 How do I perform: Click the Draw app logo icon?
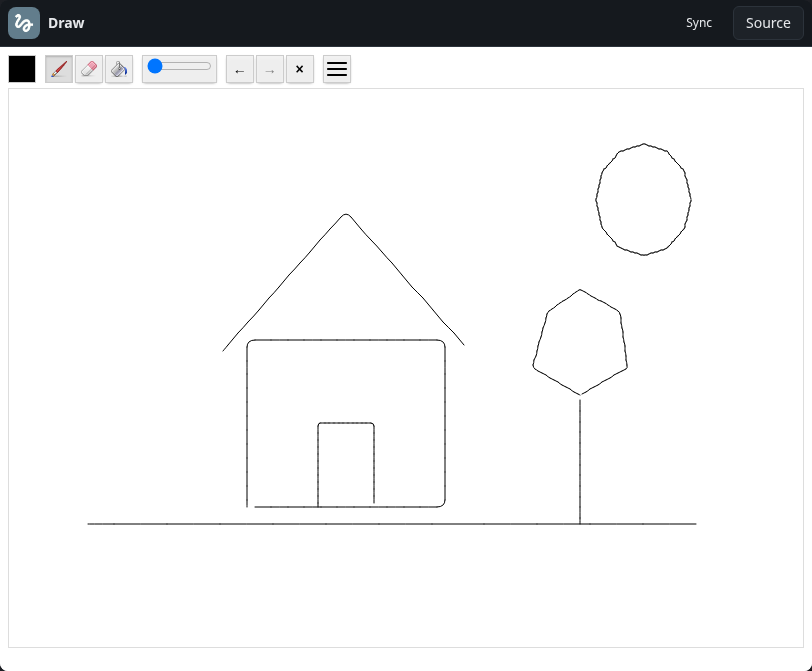click(24, 23)
